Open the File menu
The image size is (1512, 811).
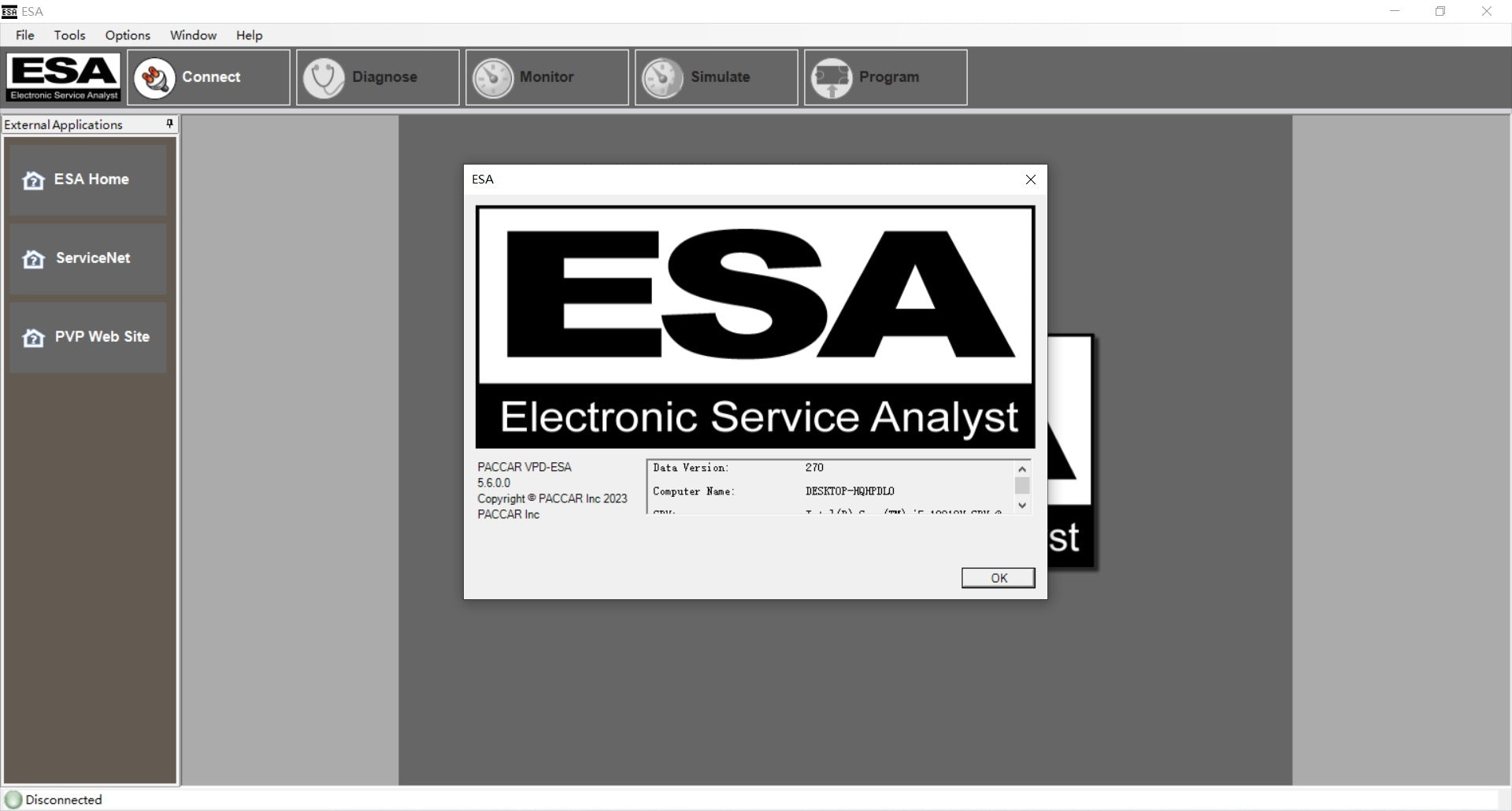(x=25, y=35)
